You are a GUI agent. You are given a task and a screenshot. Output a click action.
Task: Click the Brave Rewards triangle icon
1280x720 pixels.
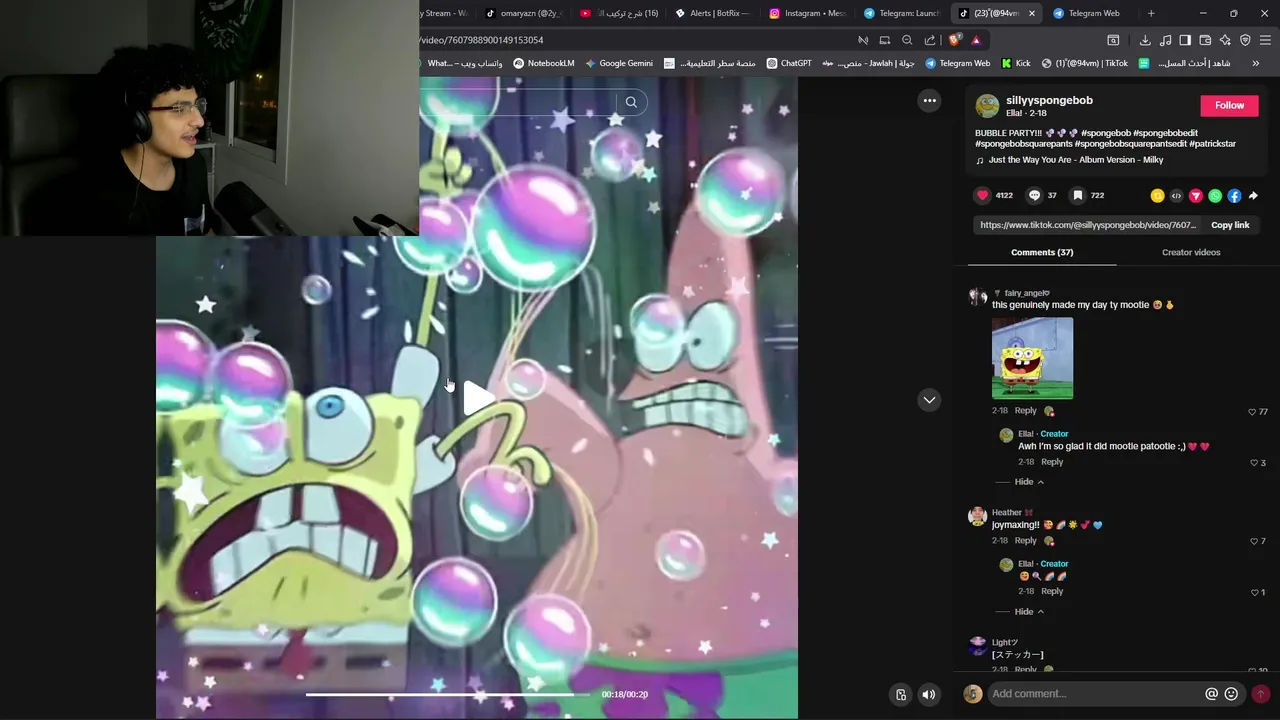[x=976, y=40]
